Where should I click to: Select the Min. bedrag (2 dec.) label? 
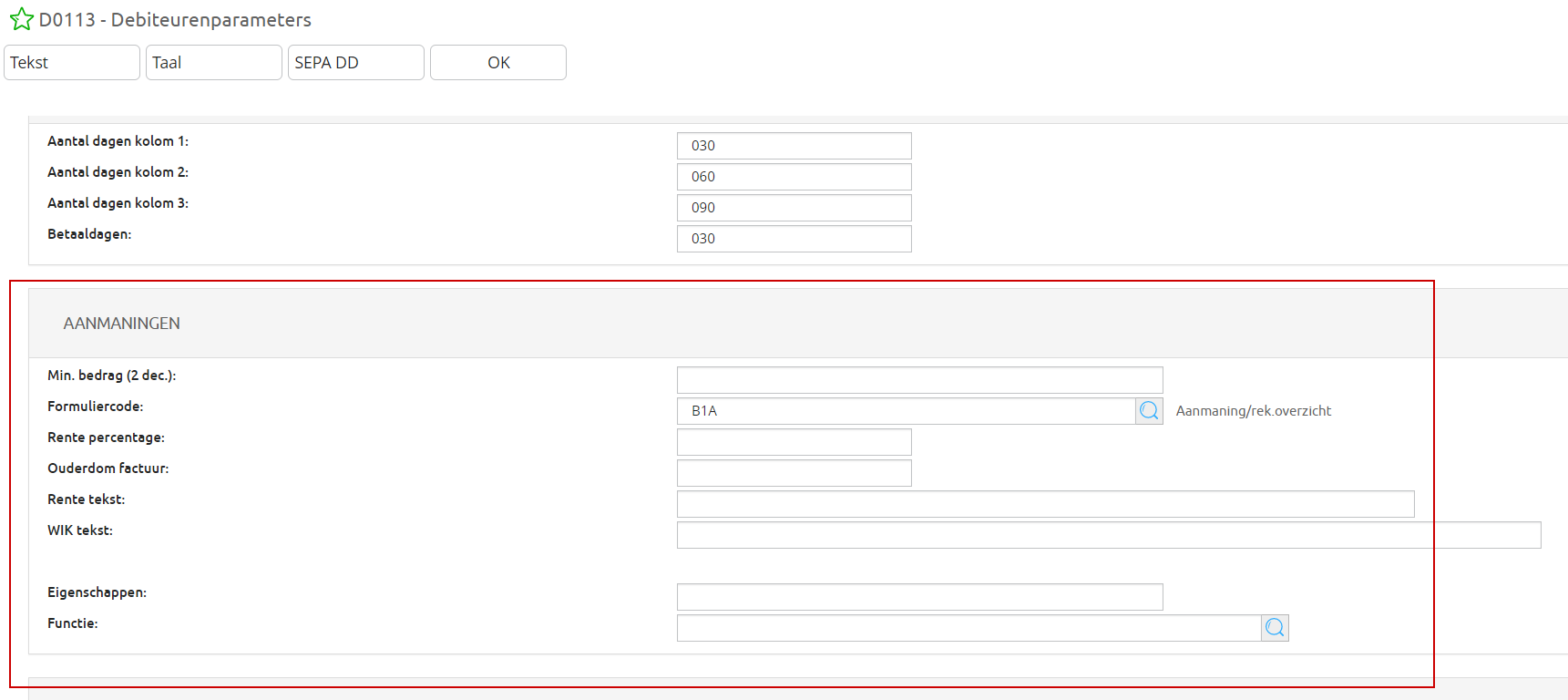click(x=112, y=376)
